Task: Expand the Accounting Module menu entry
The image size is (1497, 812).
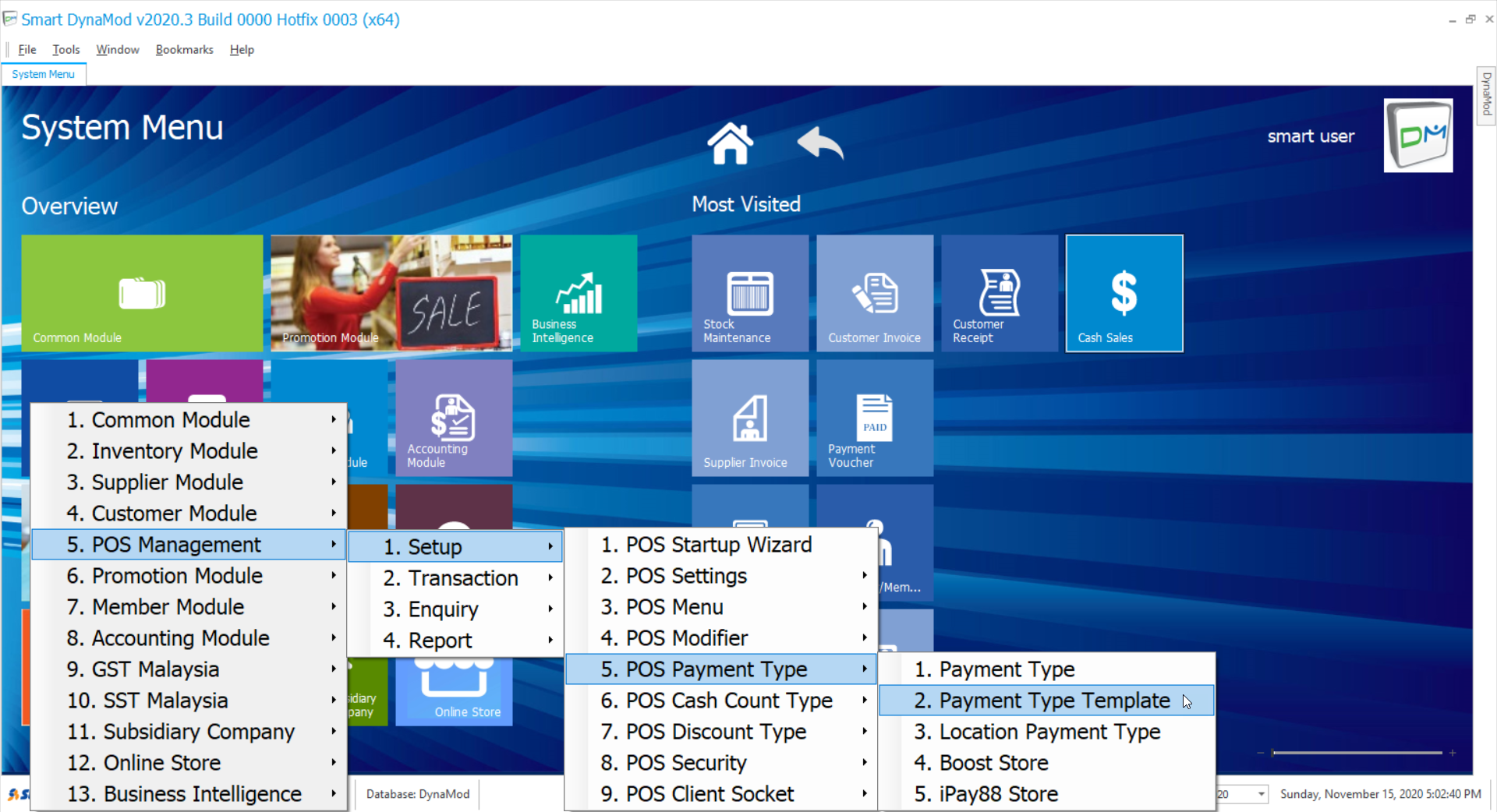Action: tap(189, 637)
